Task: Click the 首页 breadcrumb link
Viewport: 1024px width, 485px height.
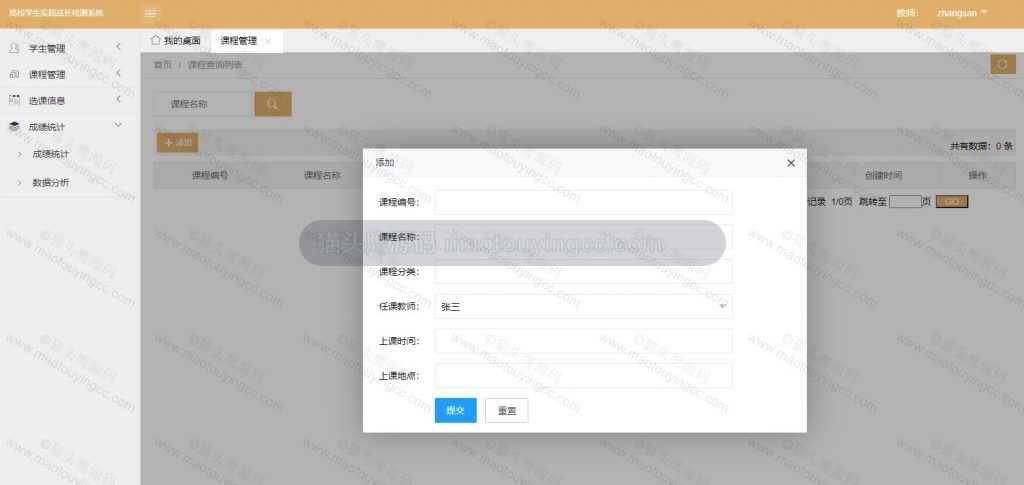Action: 163,65
